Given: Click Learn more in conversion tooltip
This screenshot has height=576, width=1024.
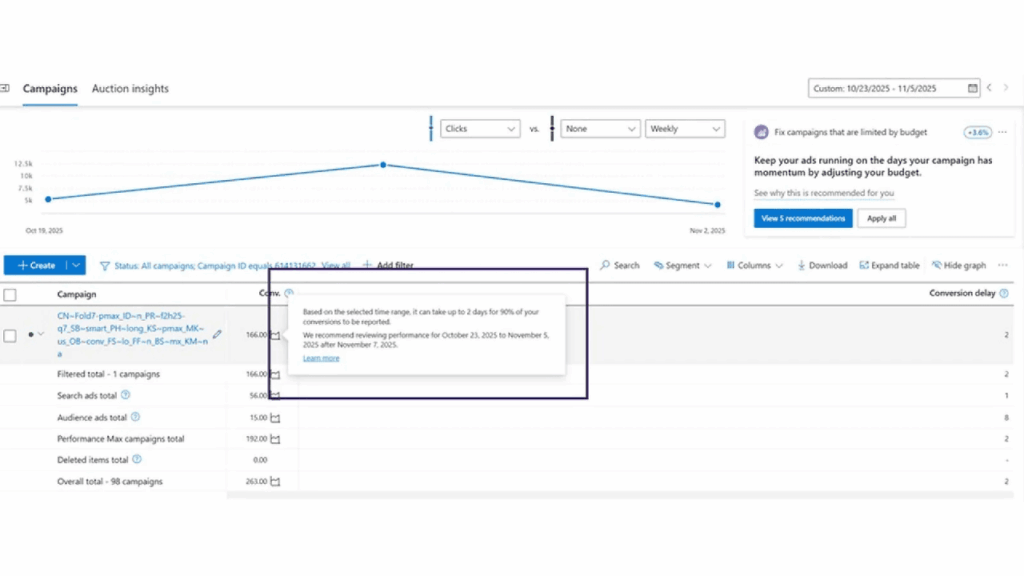Looking at the screenshot, I should click(x=321, y=358).
